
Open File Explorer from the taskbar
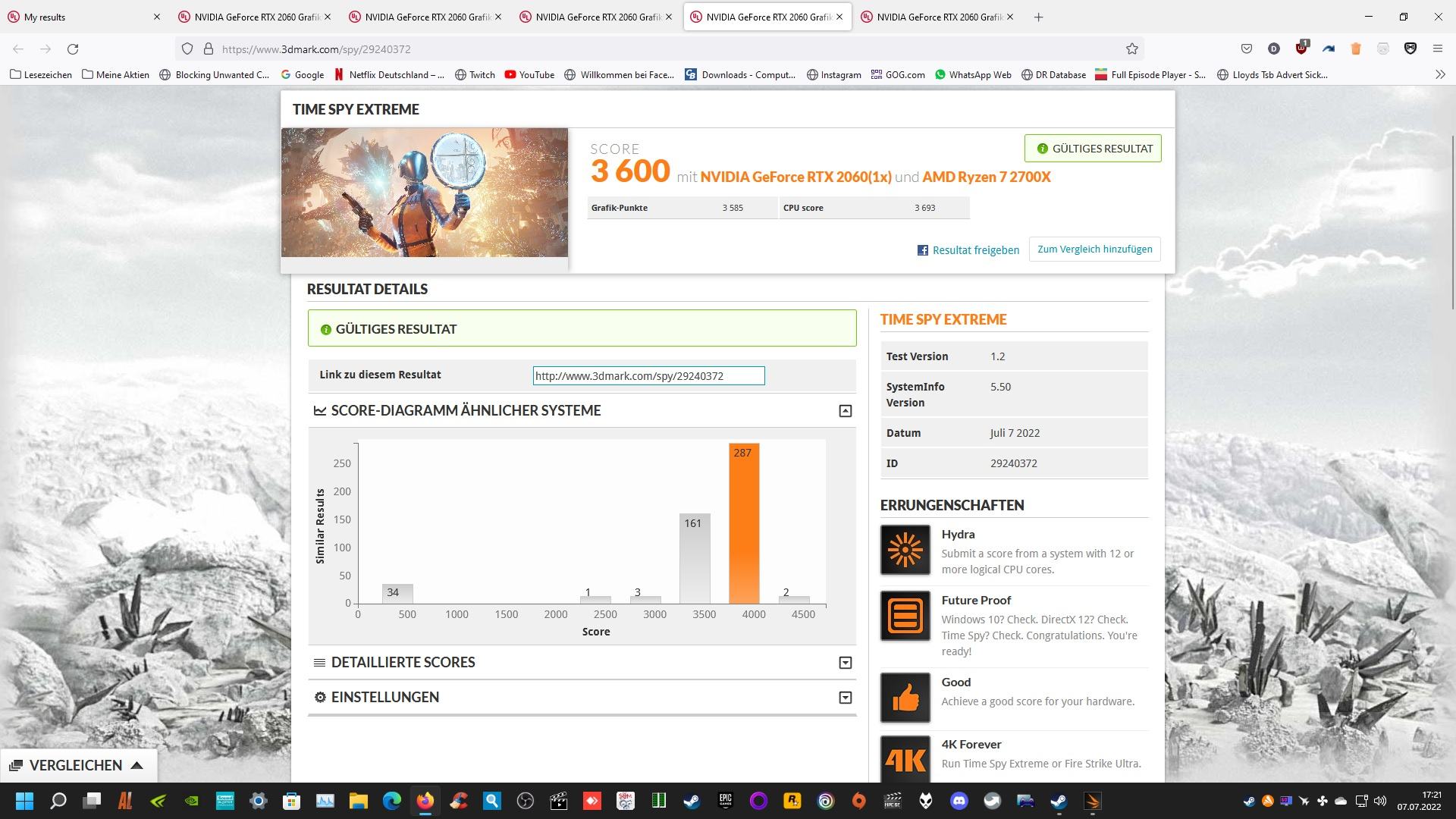coord(358,801)
